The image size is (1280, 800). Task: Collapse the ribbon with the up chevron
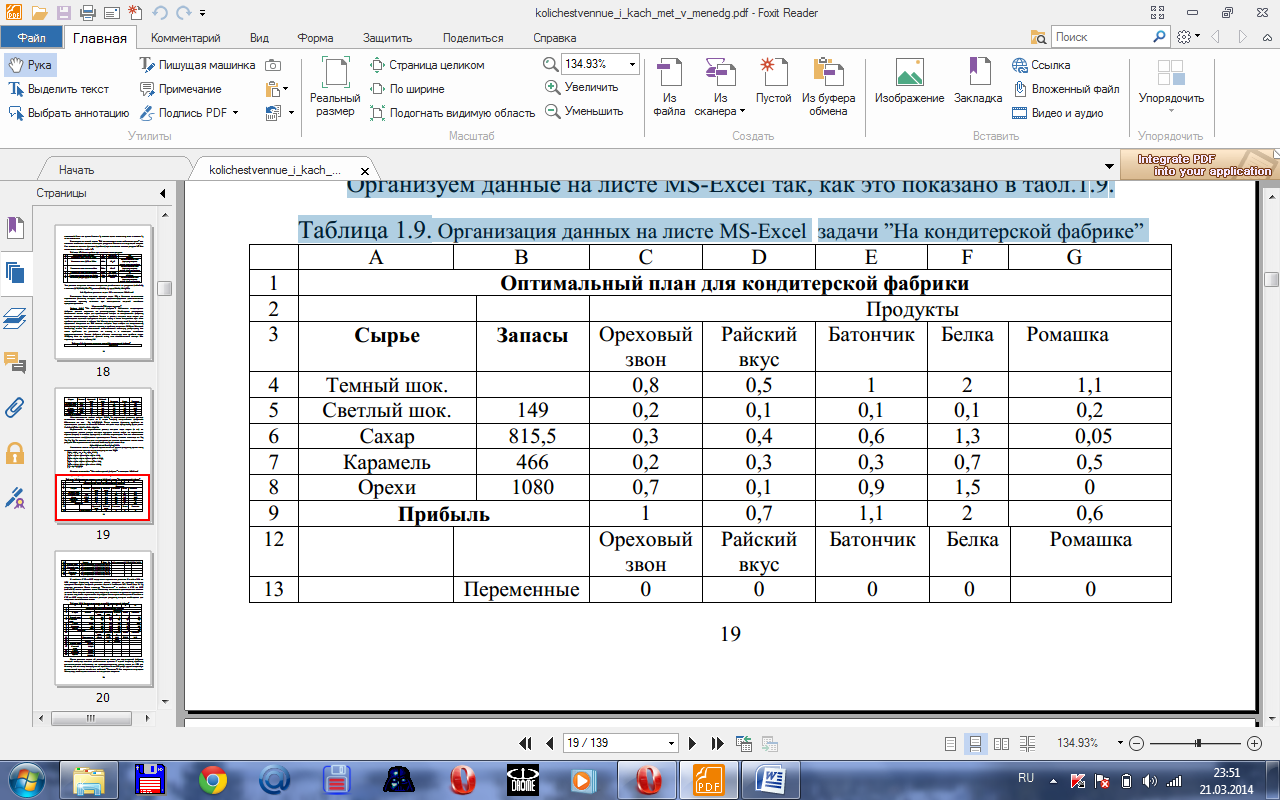[x=1266, y=37]
